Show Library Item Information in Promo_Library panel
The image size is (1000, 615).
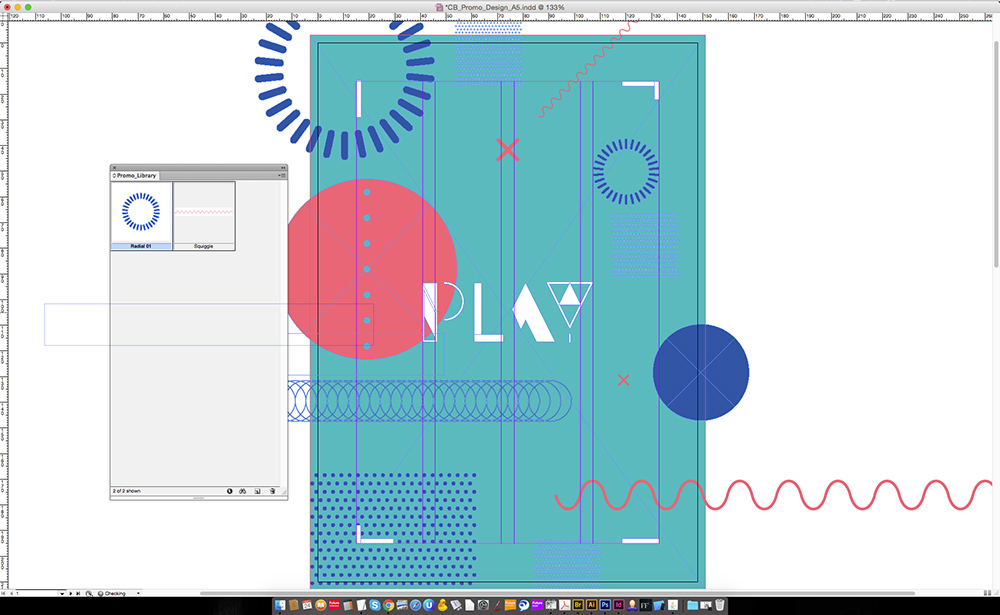tap(230, 491)
